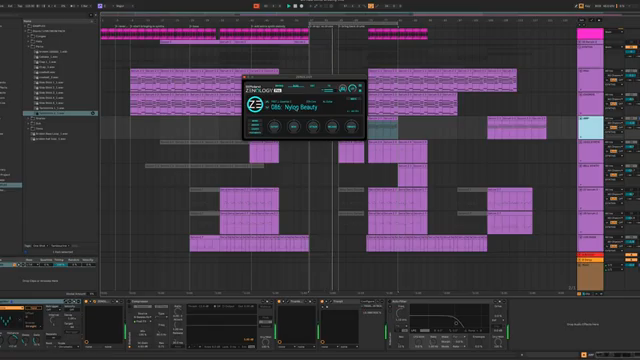This screenshot has width=640, height=360.
Task: Select the tempo value 110.00 field
Action: (30, 6)
